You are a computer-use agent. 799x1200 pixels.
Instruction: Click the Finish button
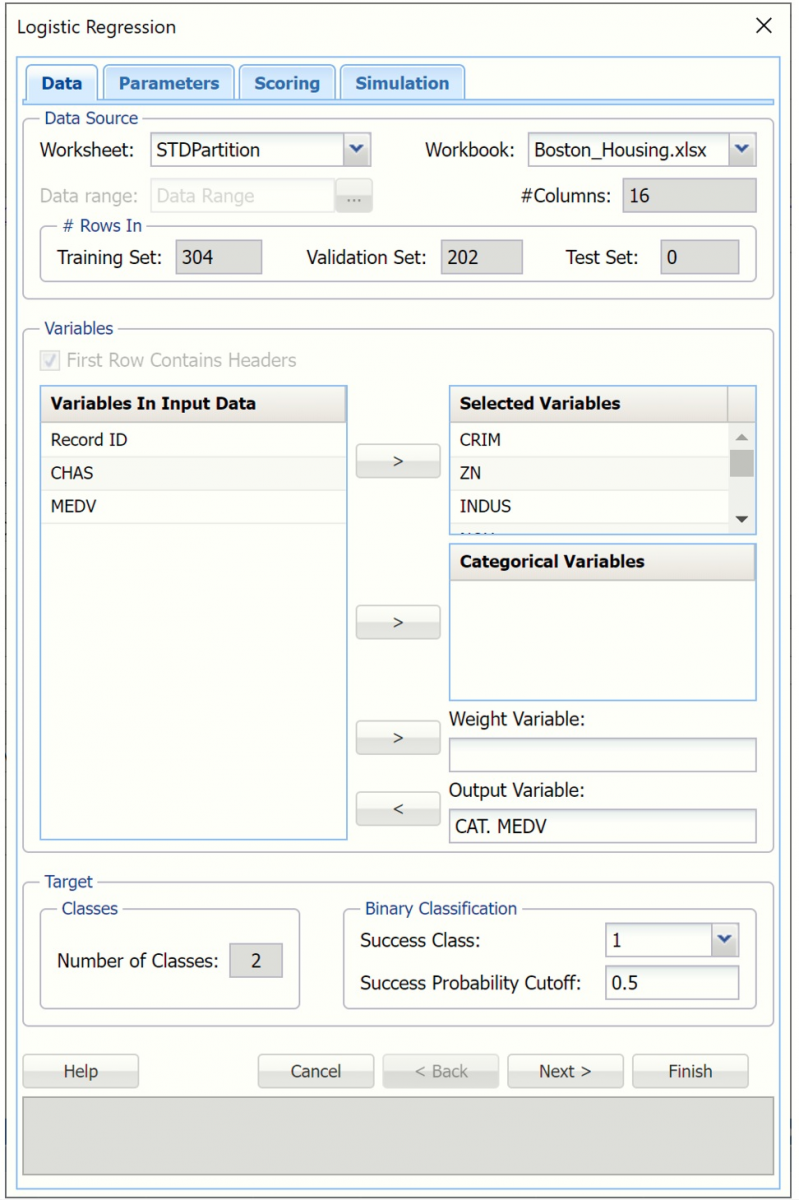point(690,1071)
